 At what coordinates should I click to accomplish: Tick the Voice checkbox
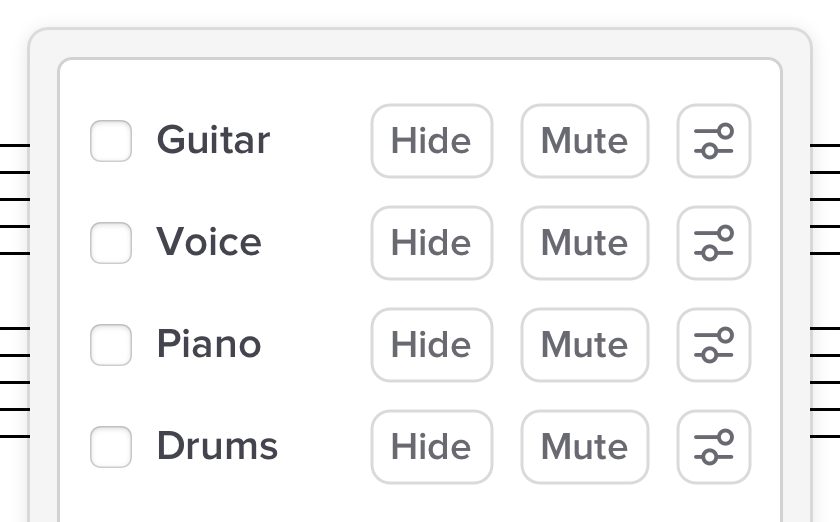point(111,243)
